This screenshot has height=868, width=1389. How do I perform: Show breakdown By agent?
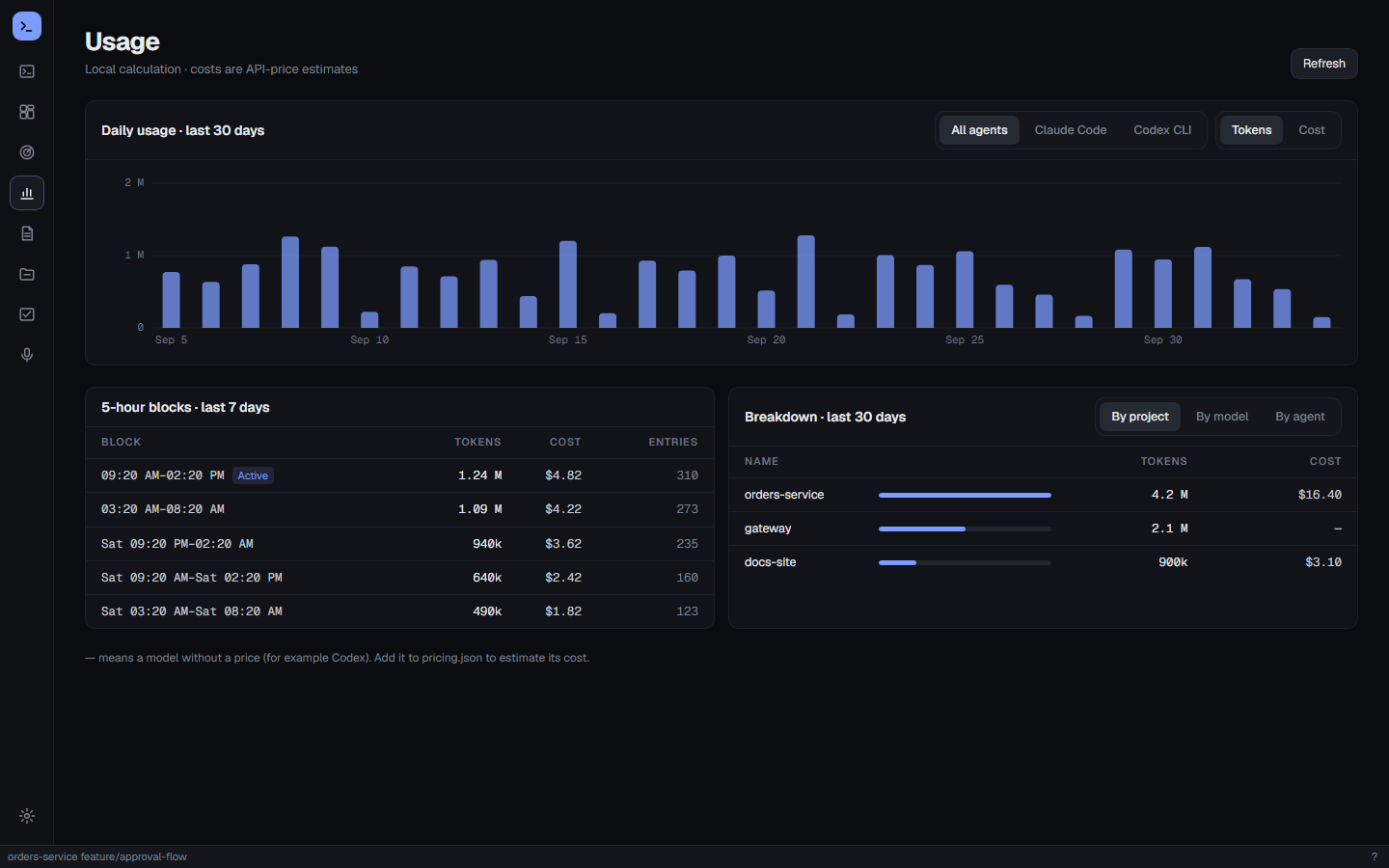pos(1299,417)
